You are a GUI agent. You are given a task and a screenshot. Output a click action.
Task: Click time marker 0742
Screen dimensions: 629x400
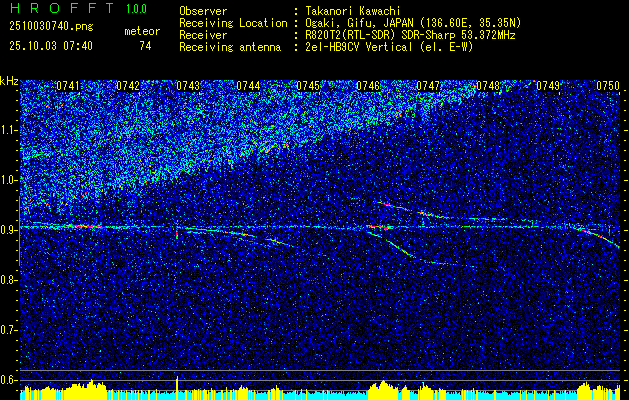128,86
